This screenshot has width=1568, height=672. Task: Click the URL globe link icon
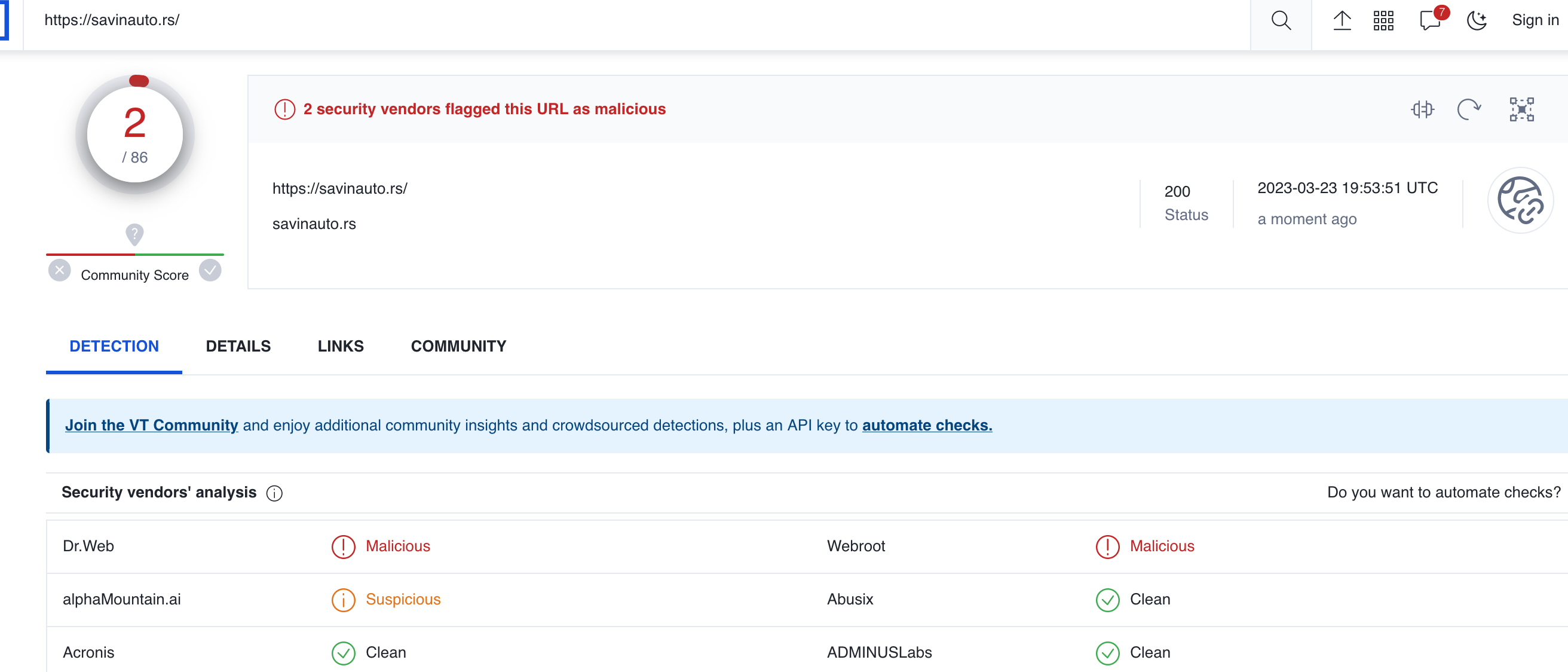click(1520, 200)
